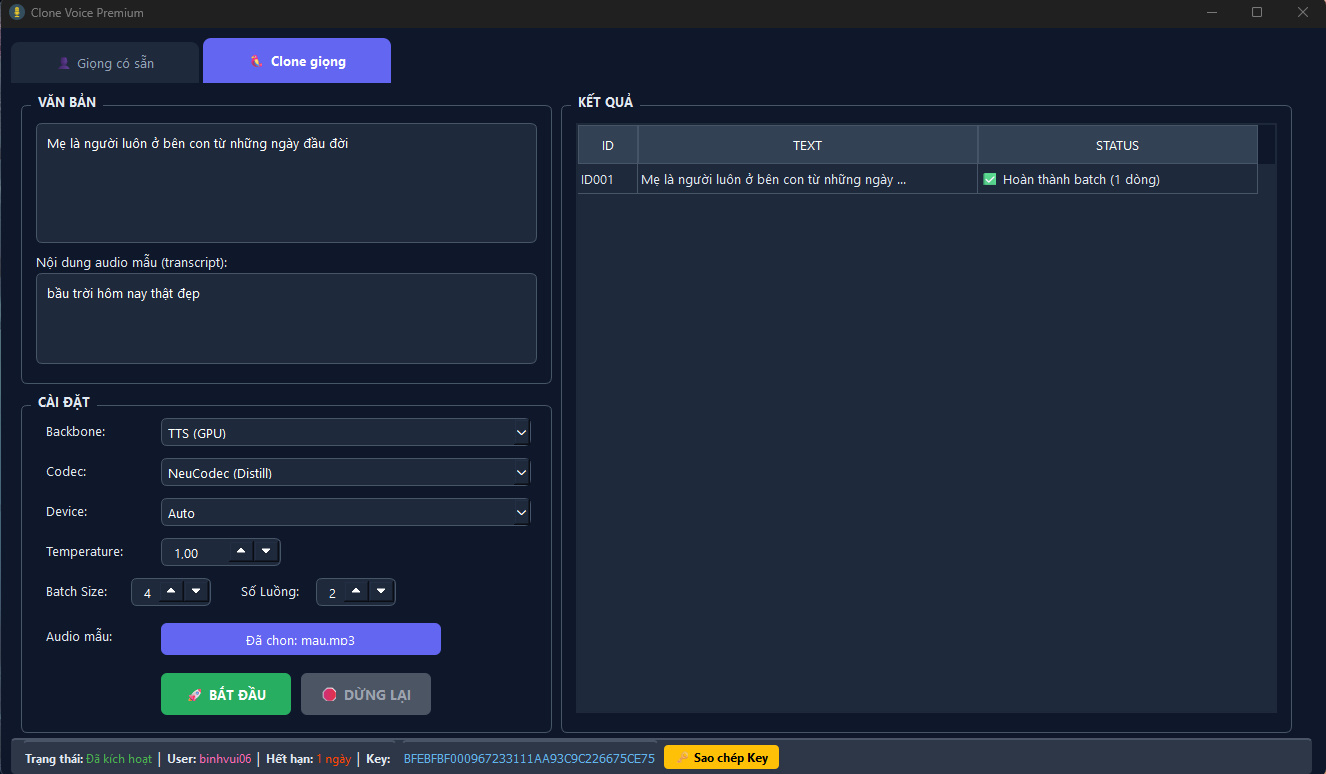Click the Sao chép Key button

[x=721, y=758]
